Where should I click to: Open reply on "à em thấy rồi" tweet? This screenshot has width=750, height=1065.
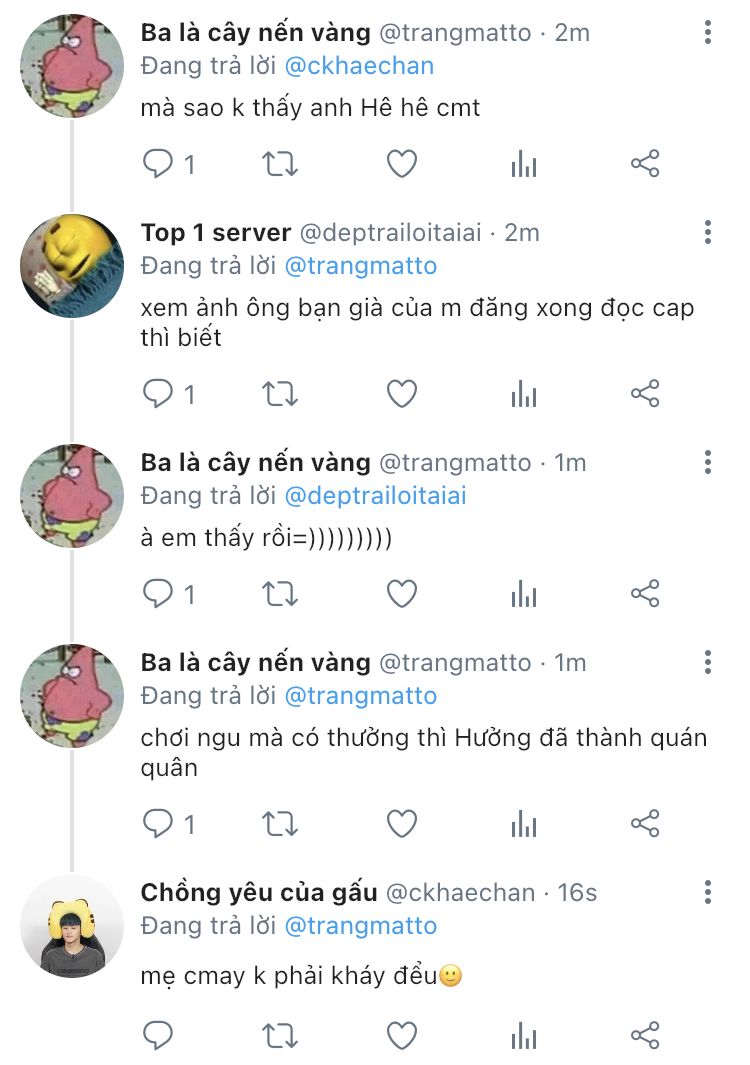[x=158, y=593]
